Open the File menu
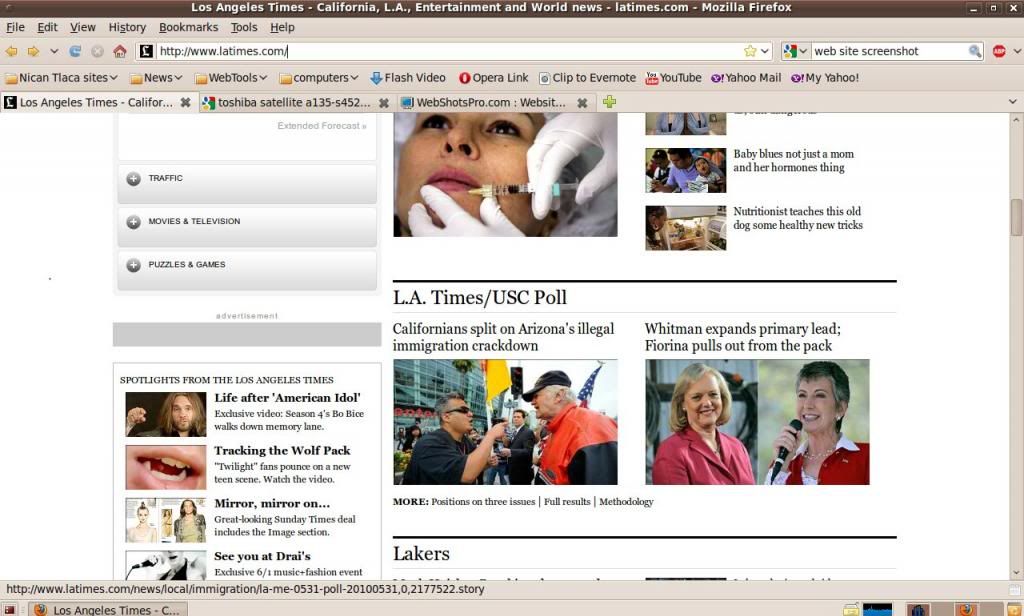Viewport: 1024px width, 616px height. [x=15, y=27]
